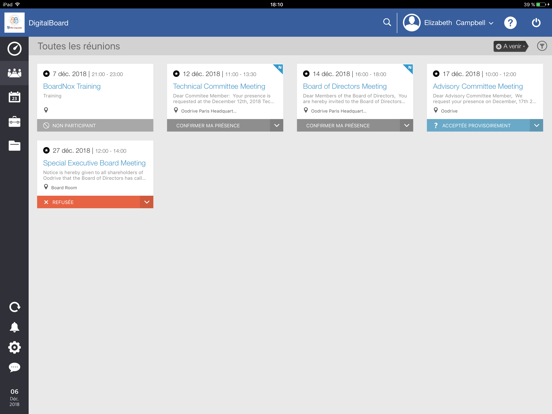Image resolution: width=552 pixels, height=414 pixels.
Task: Click location pin on BoardNox Training card
Action: pyautogui.click(x=46, y=110)
